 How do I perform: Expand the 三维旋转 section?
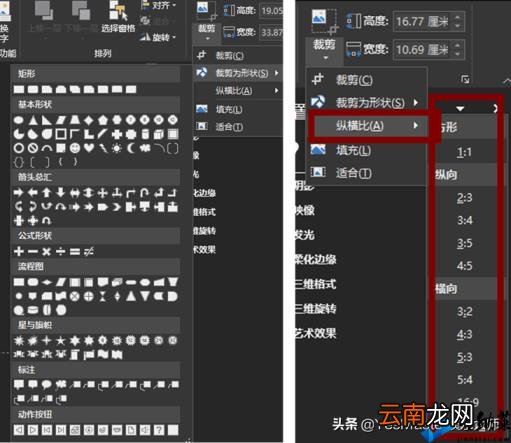coord(315,309)
